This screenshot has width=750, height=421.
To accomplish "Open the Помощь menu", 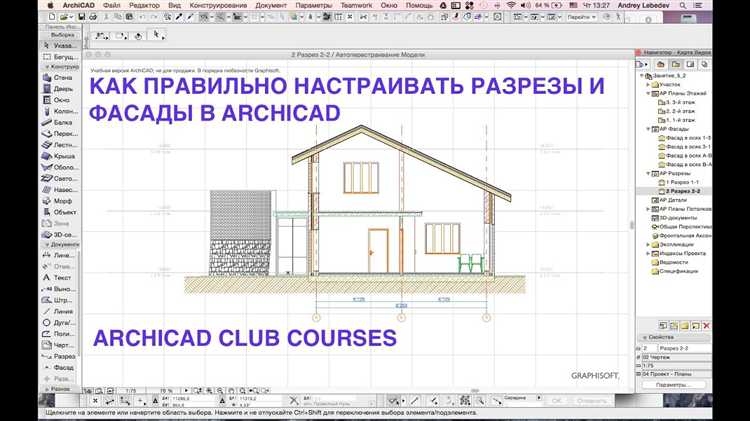I will point(419,5).
